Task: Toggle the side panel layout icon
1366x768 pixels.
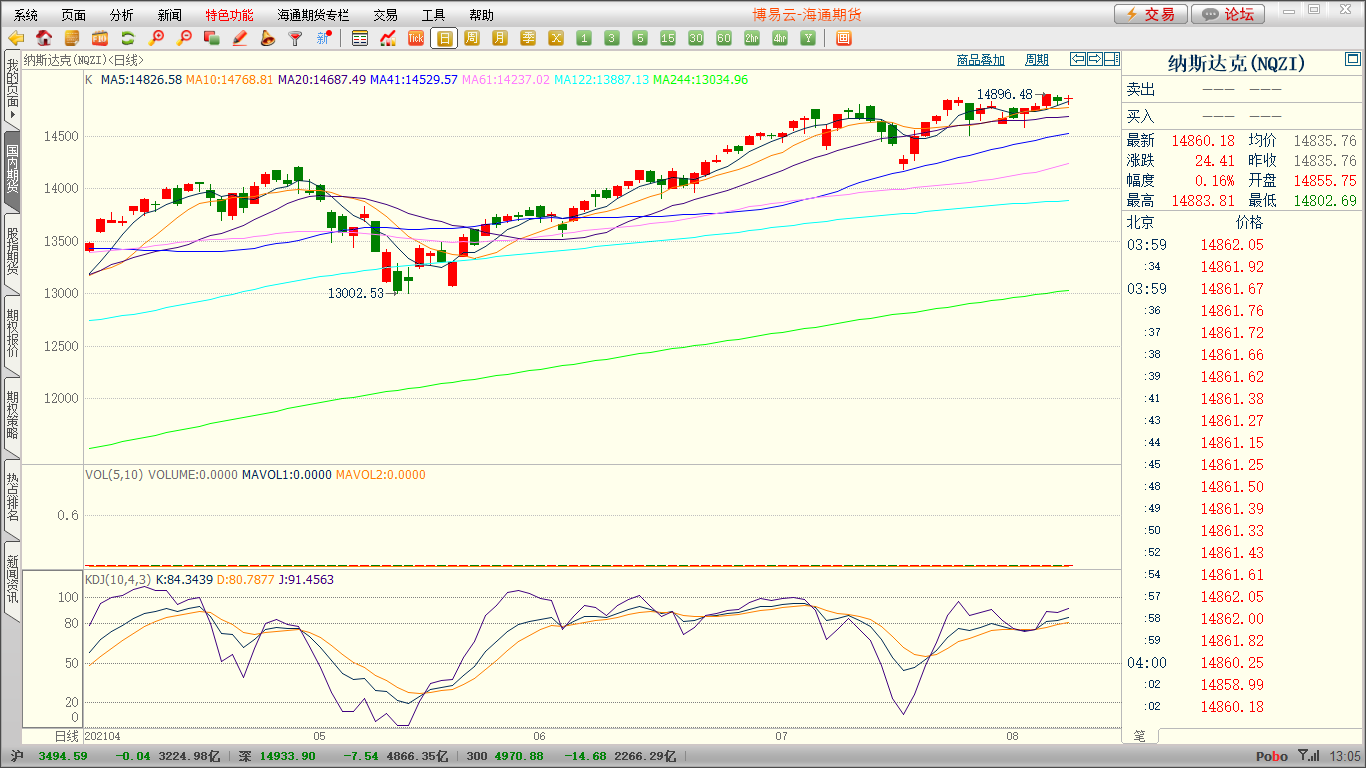Action: pyautogui.click(x=1111, y=59)
